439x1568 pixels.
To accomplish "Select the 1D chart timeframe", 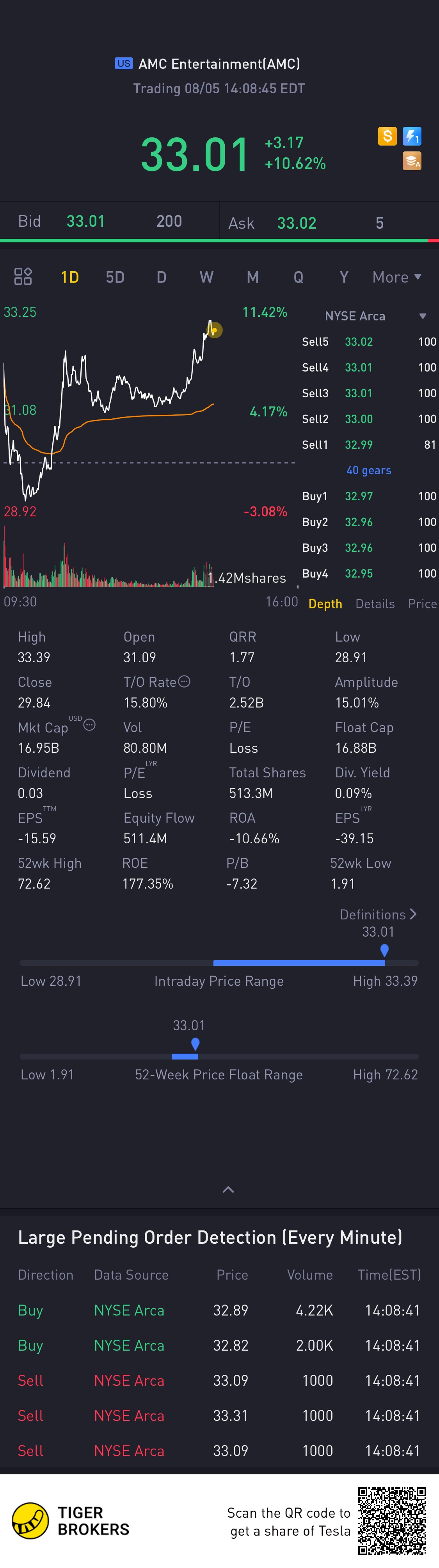I will tap(69, 277).
